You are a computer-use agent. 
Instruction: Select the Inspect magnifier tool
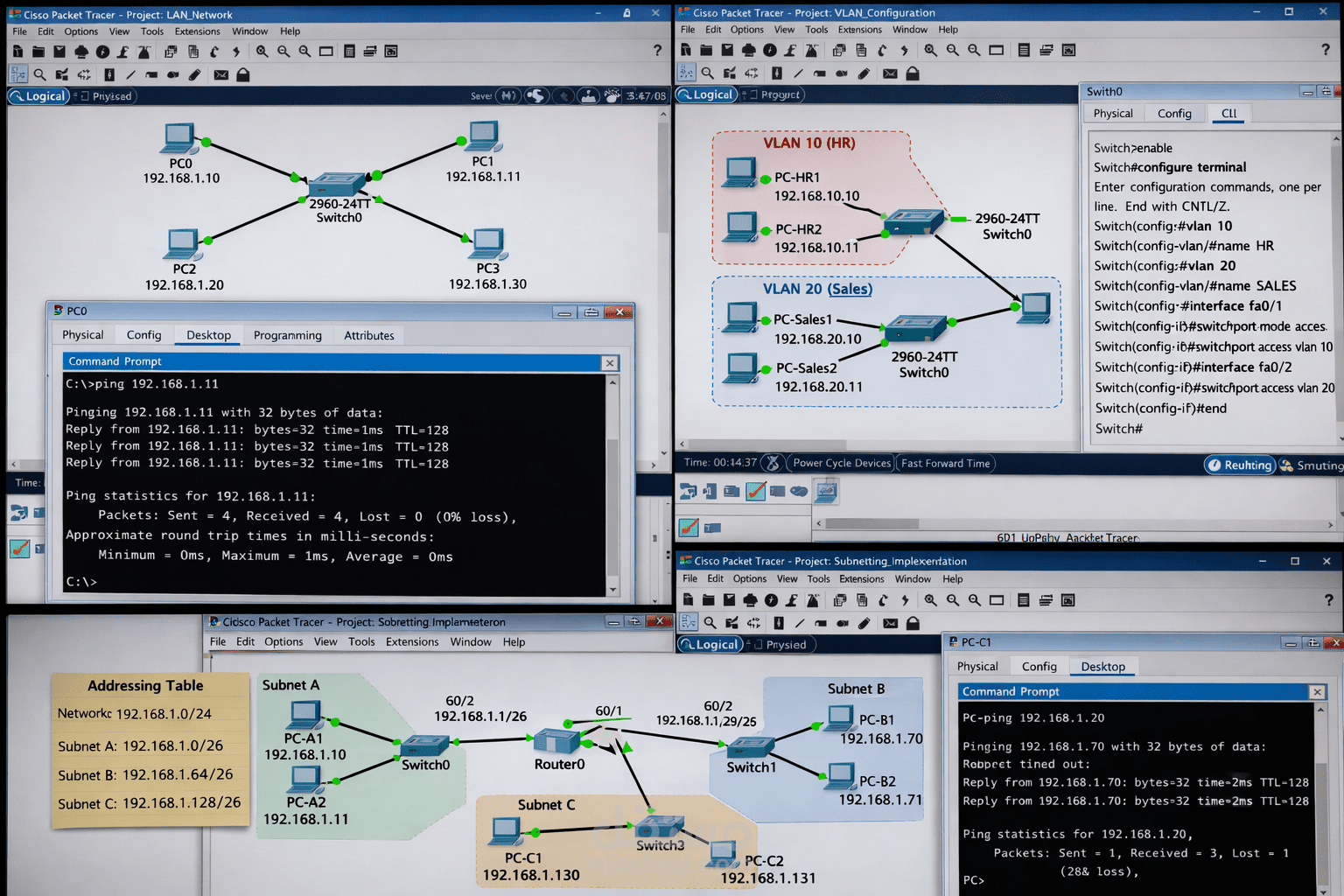tap(40, 74)
